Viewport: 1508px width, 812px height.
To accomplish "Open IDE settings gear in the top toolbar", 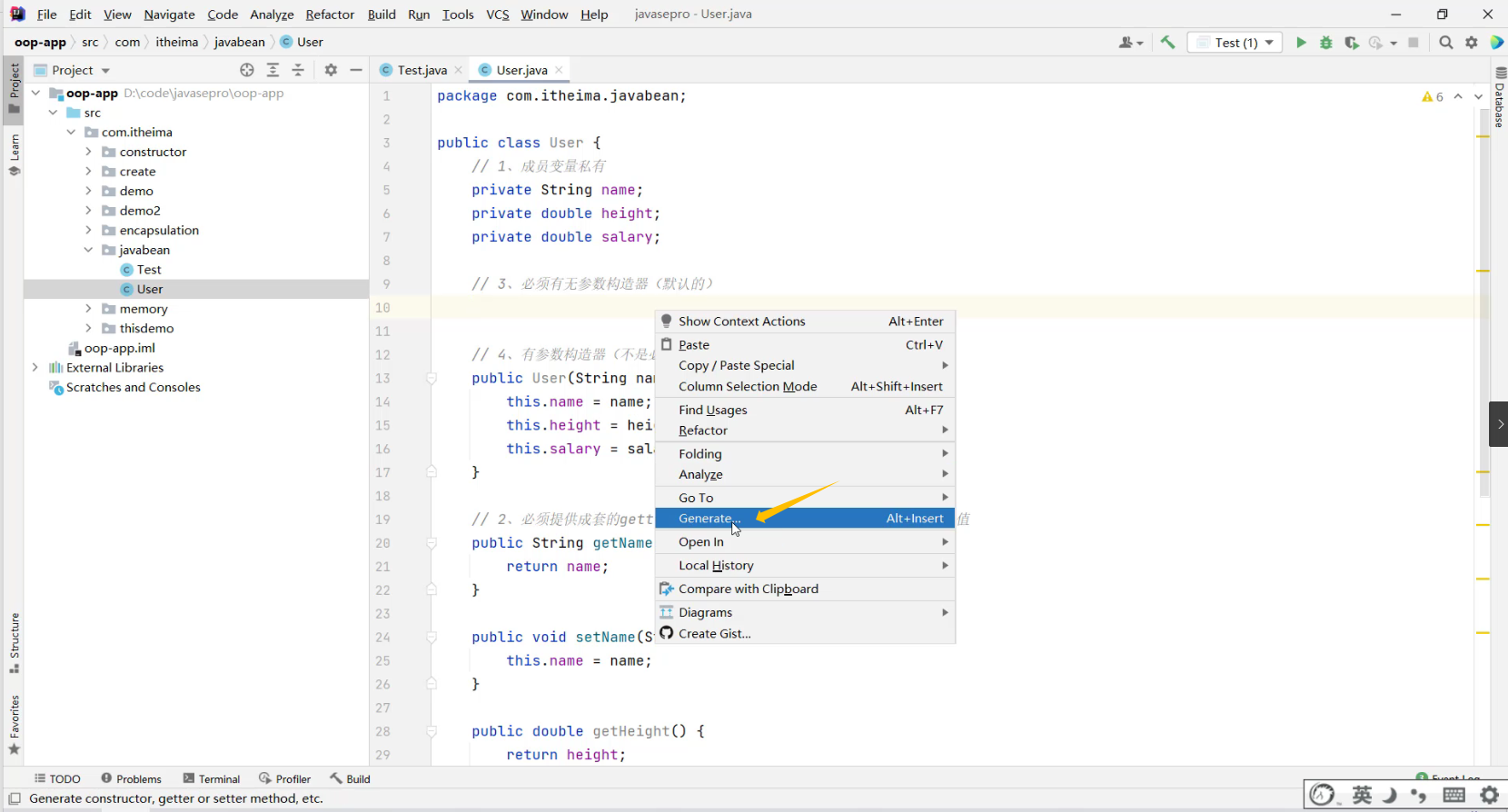I will (x=1472, y=43).
